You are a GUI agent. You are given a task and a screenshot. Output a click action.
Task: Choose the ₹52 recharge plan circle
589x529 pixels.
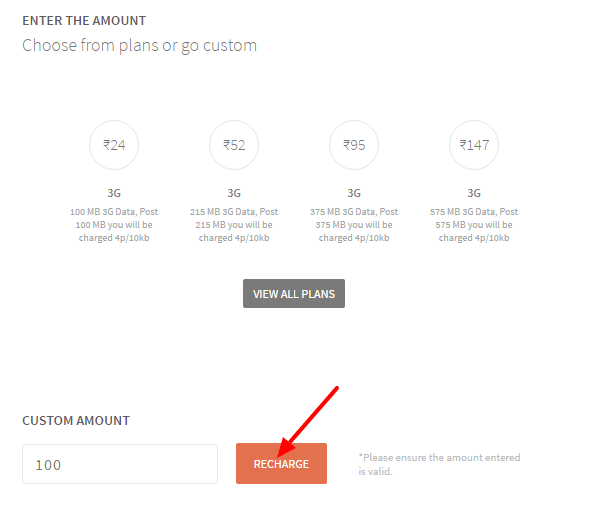[234, 145]
